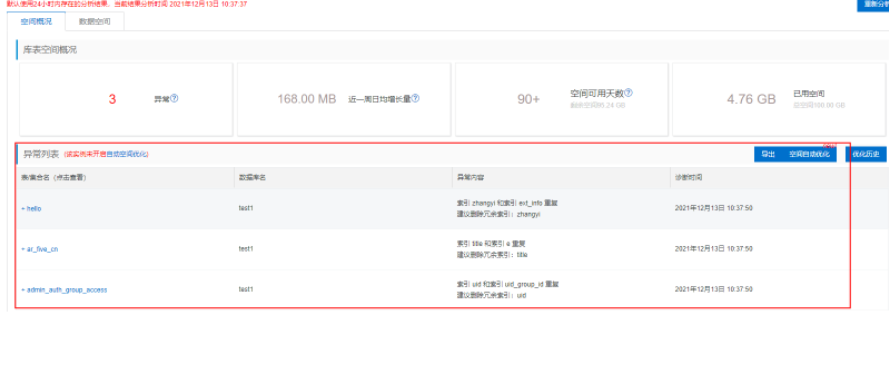
Task: Click the diagnosis time in ar_five_cn row
Action: [714, 249]
